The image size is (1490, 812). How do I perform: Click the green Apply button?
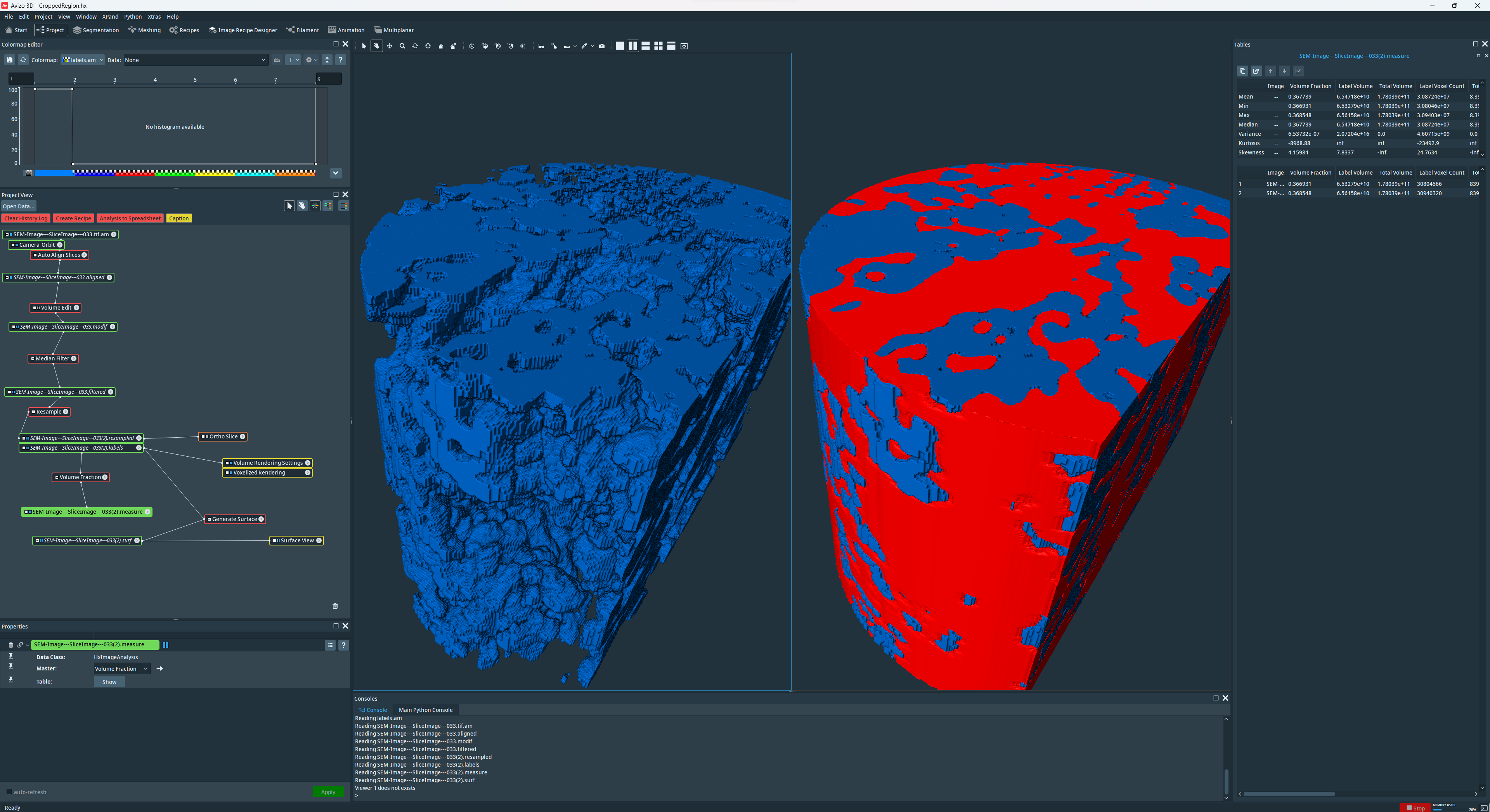pos(328,792)
